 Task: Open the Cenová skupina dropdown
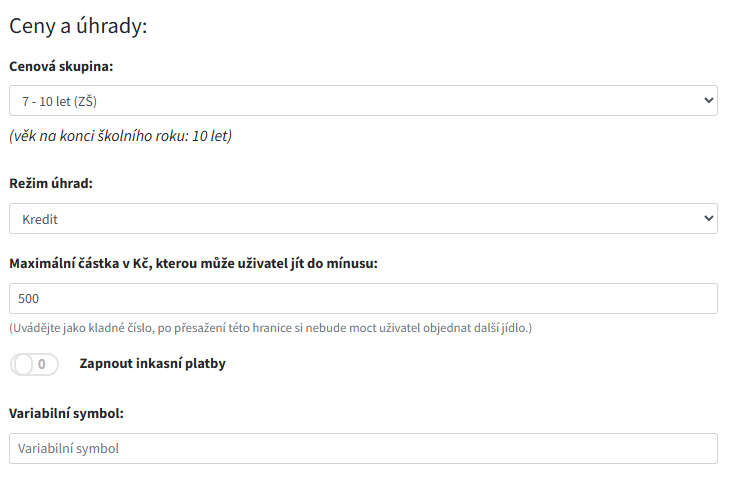pyautogui.click(x=362, y=100)
